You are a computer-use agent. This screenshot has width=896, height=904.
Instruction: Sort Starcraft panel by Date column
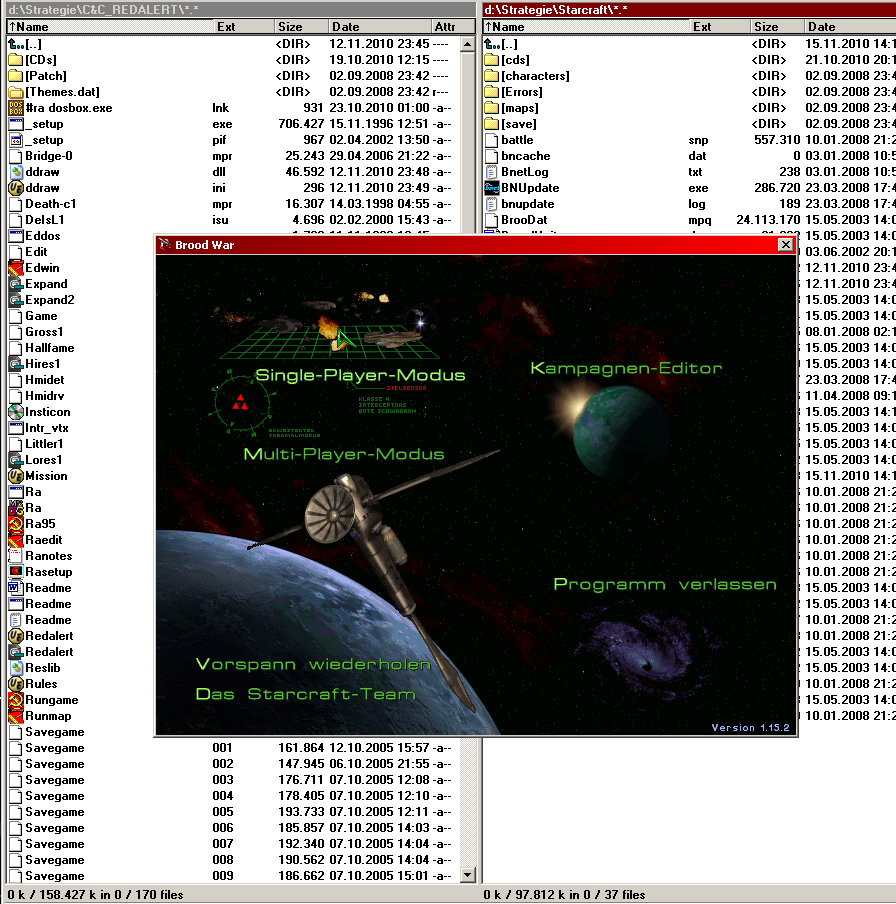click(850, 27)
